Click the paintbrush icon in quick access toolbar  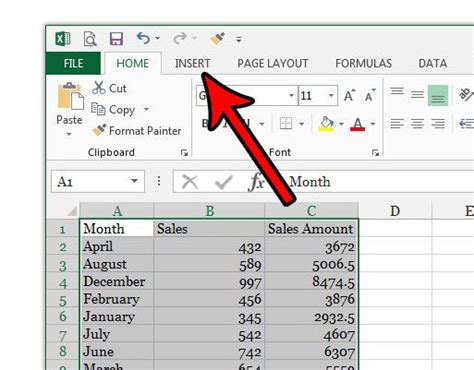click(x=217, y=39)
